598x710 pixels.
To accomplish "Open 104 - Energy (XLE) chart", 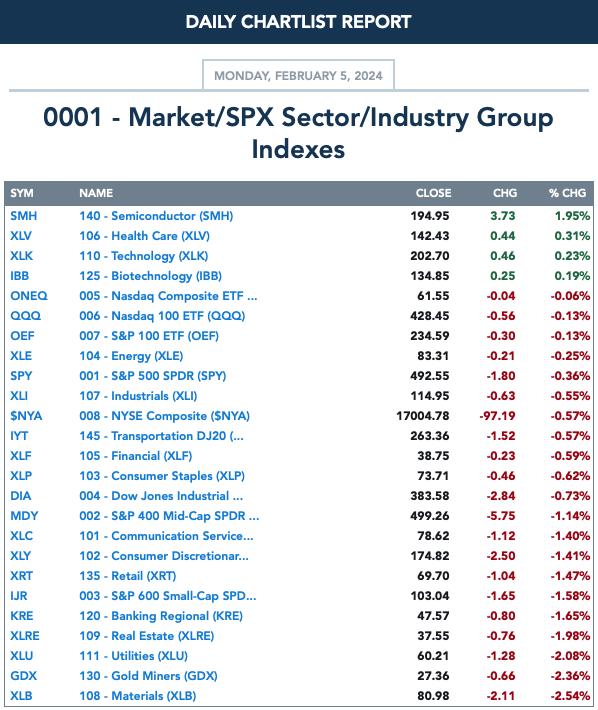I will click(131, 356).
